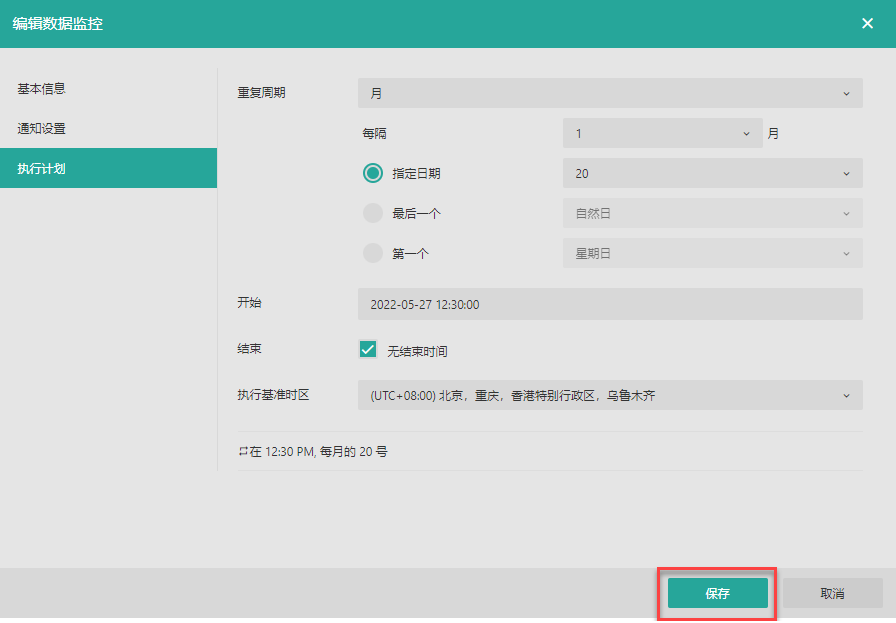
Task: Click the 每隔 label
Action: 374,133
